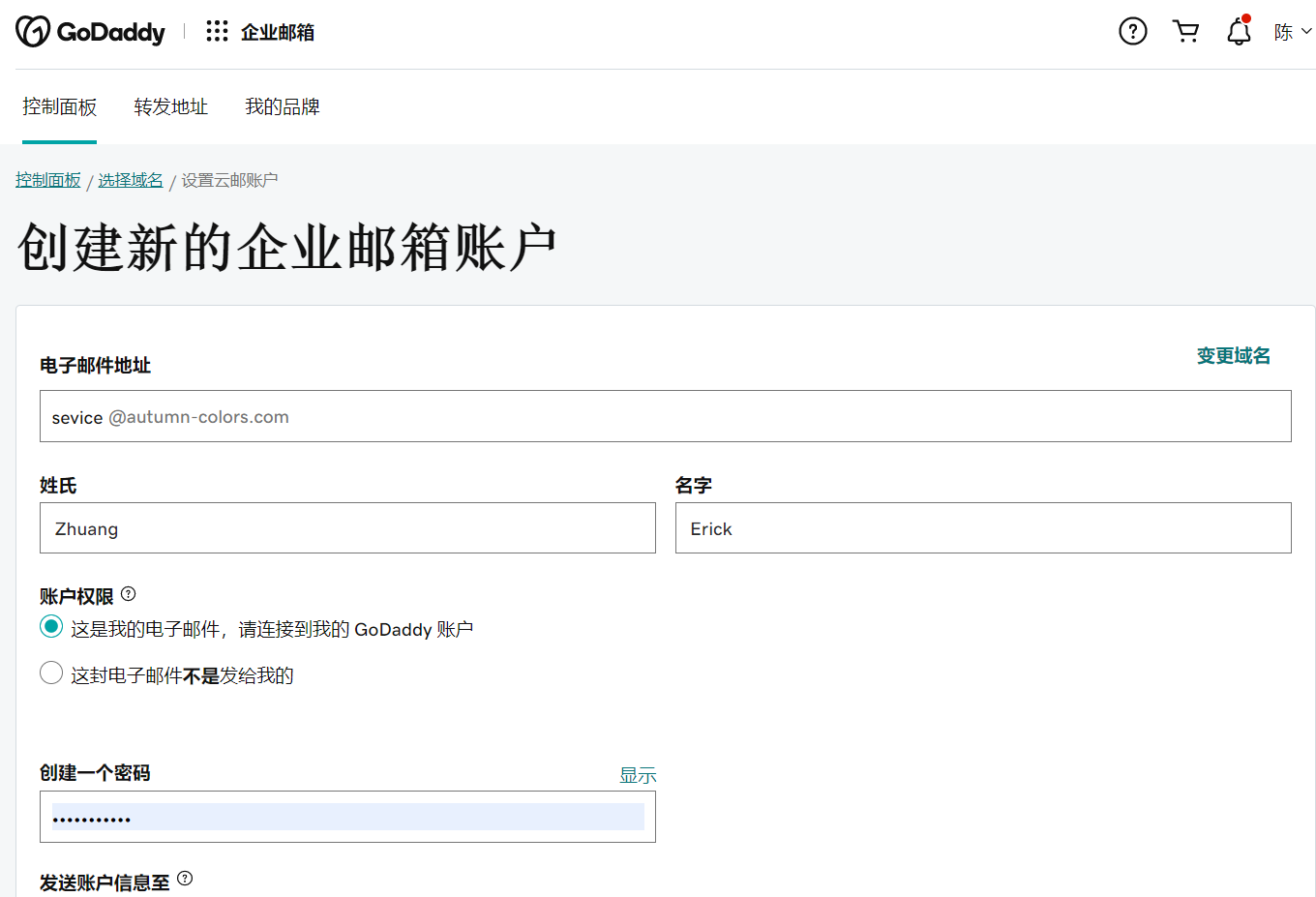This screenshot has height=897, width=1316.
Task: Select 这封电子邮件不是发给我的 radio option
Action: (x=51, y=673)
